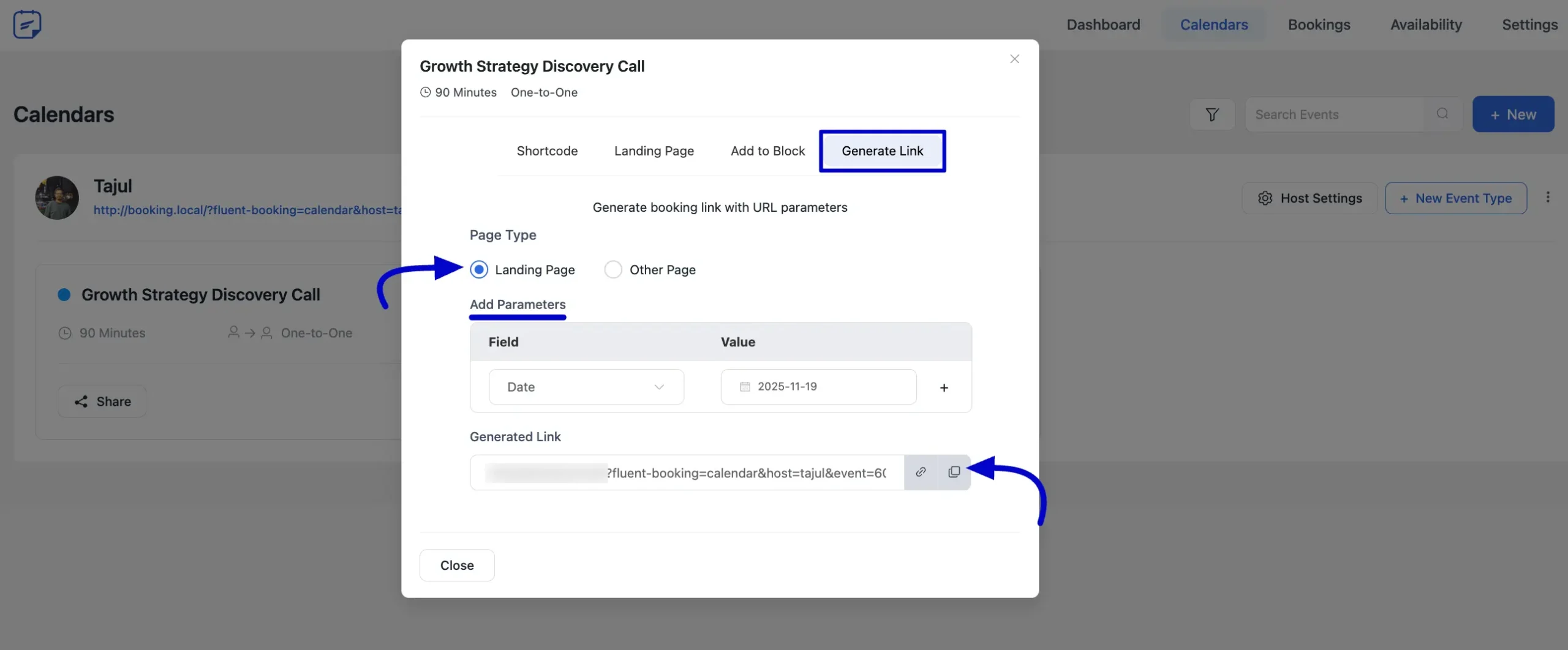Click the filter funnel icon

point(1212,114)
